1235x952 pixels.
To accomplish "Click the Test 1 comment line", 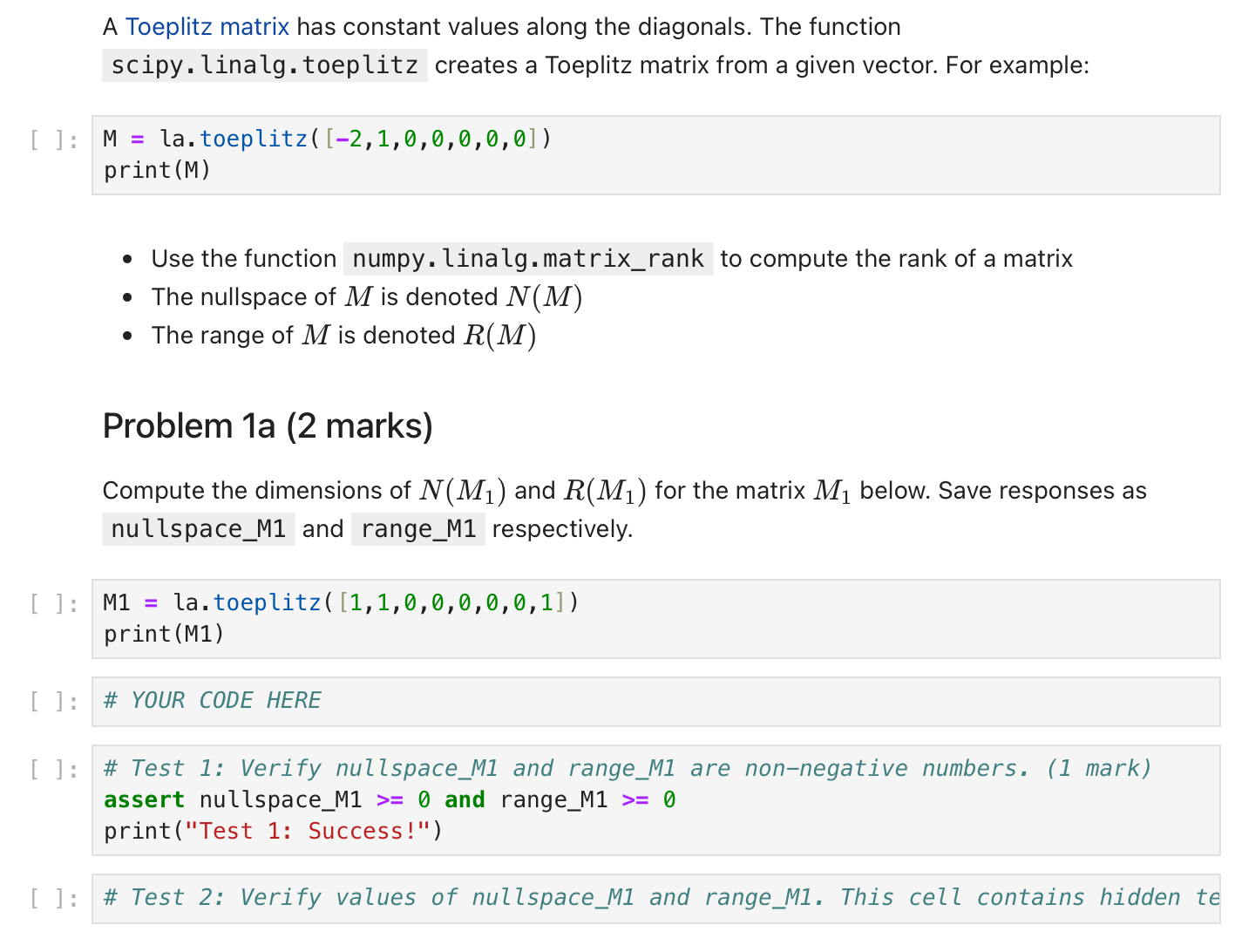I will pyautogui.click(x=626, y=767).
